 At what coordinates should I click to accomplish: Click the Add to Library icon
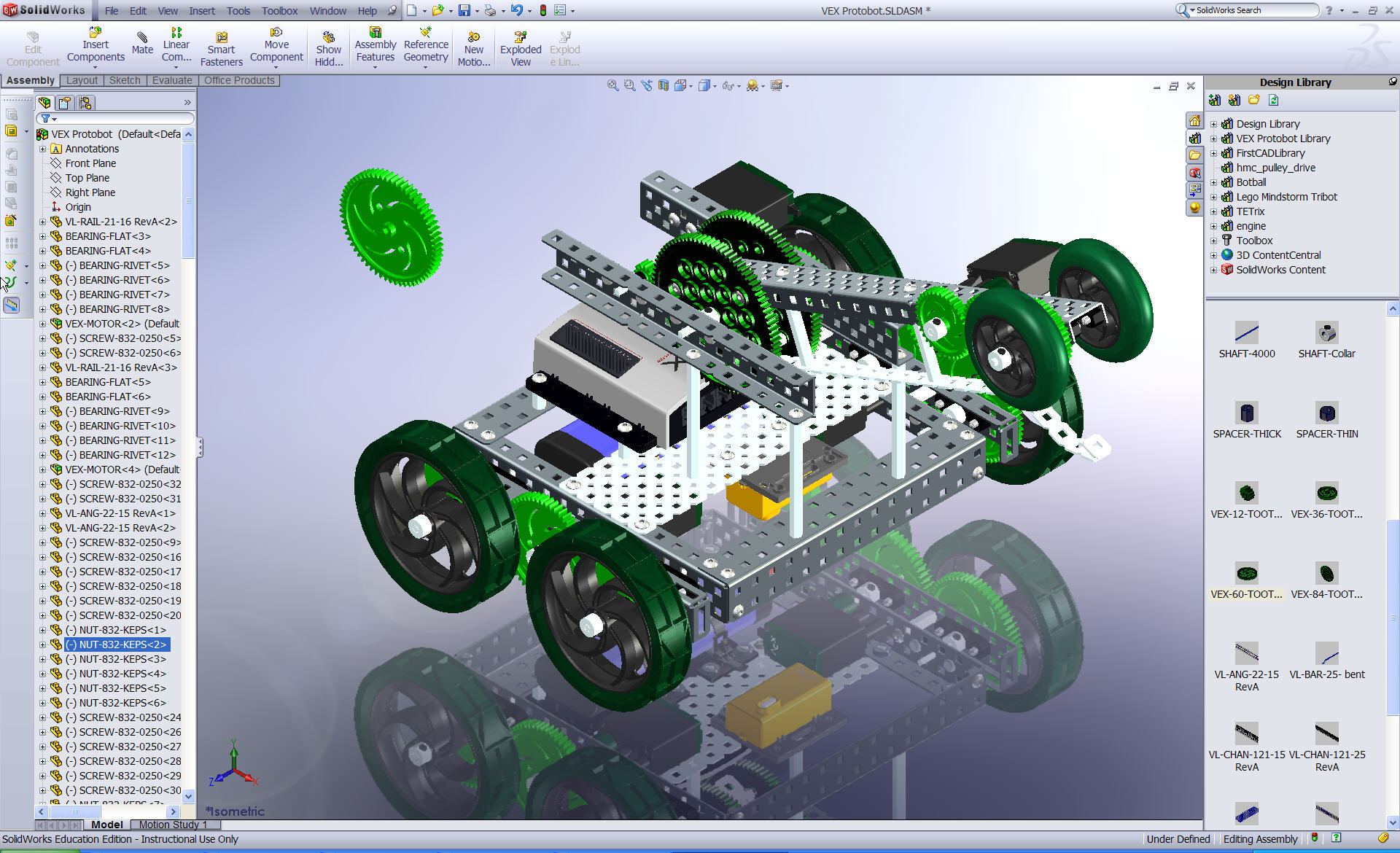[x=1214, y=101]
